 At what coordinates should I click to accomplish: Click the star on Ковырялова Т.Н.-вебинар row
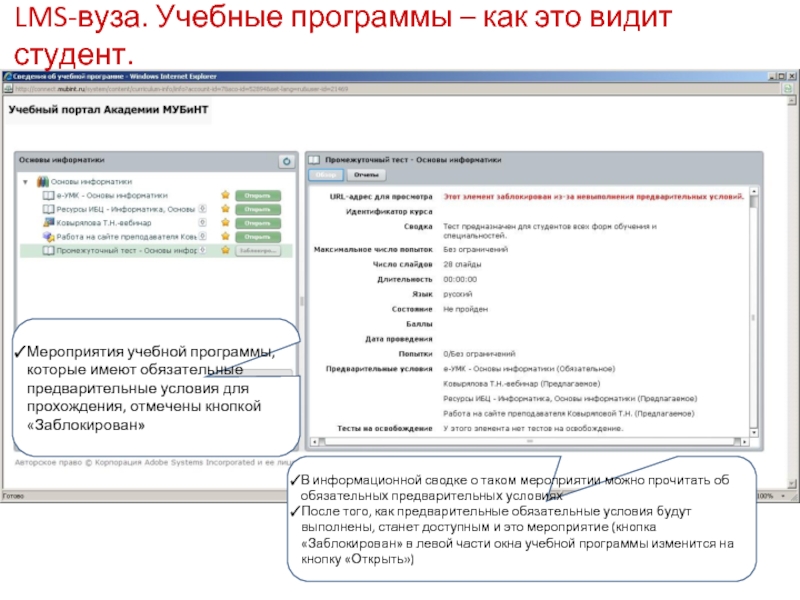click(x=226, y=222)
